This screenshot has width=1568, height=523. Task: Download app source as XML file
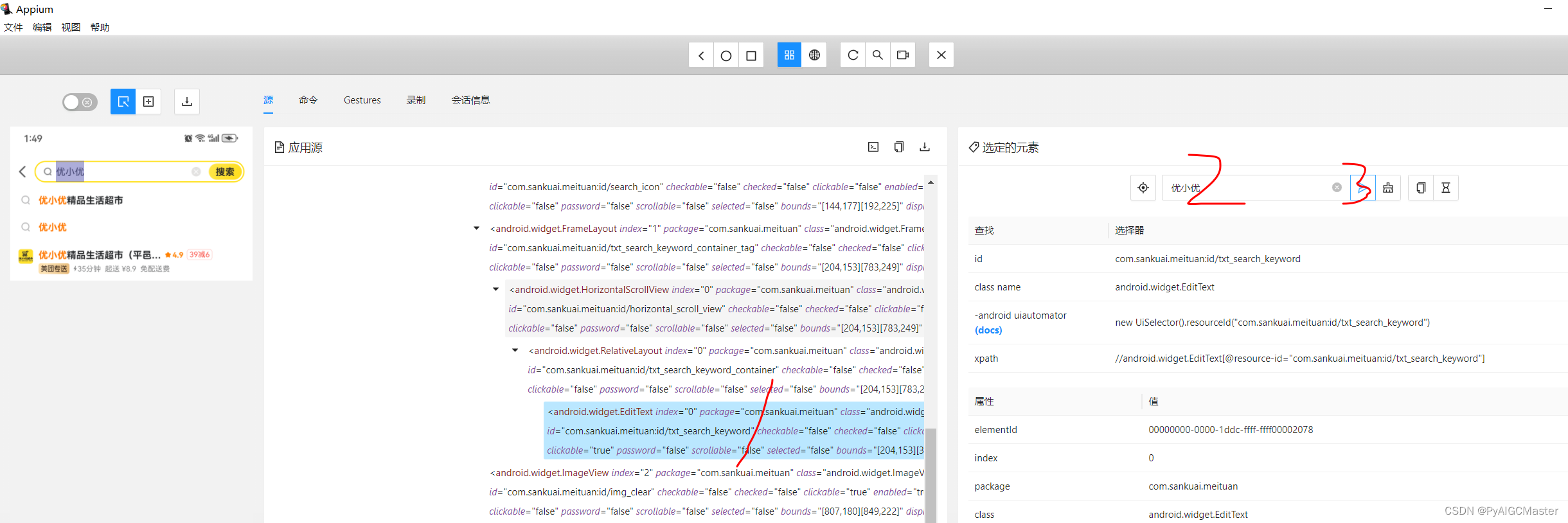pyautogui.click(x=925, y=147)
